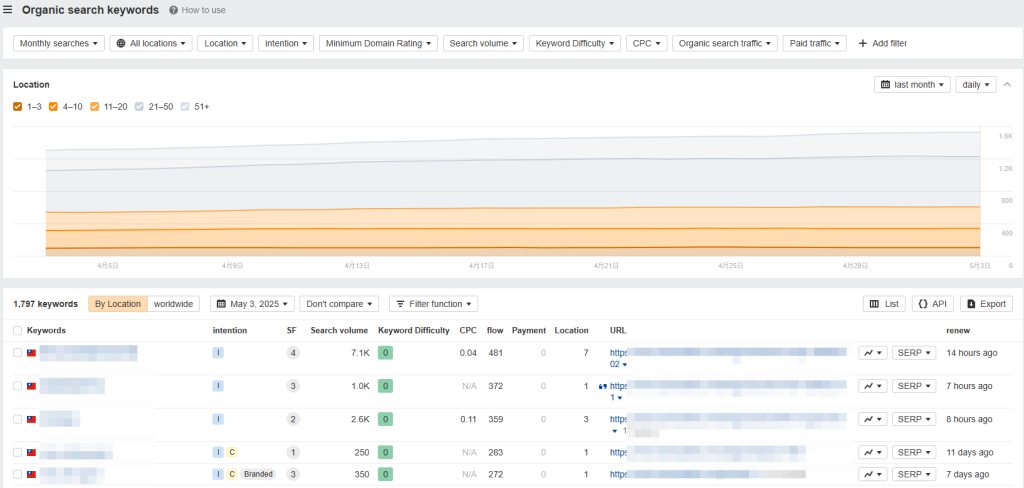The height and width of the screenshot is (488, 1024).
Task: Click the green difficulty 0 in 250 row
Action: click(385, 452)
